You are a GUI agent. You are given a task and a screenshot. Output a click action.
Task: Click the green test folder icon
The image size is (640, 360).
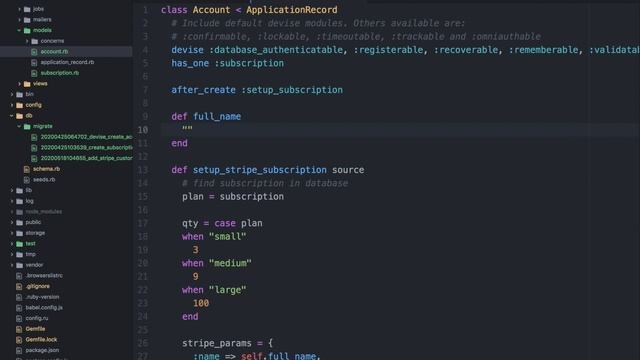click(20, 244)
